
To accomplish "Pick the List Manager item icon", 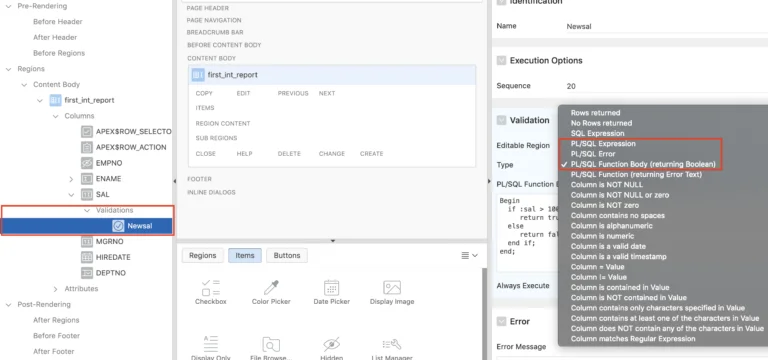I will (x=392, y=344).
